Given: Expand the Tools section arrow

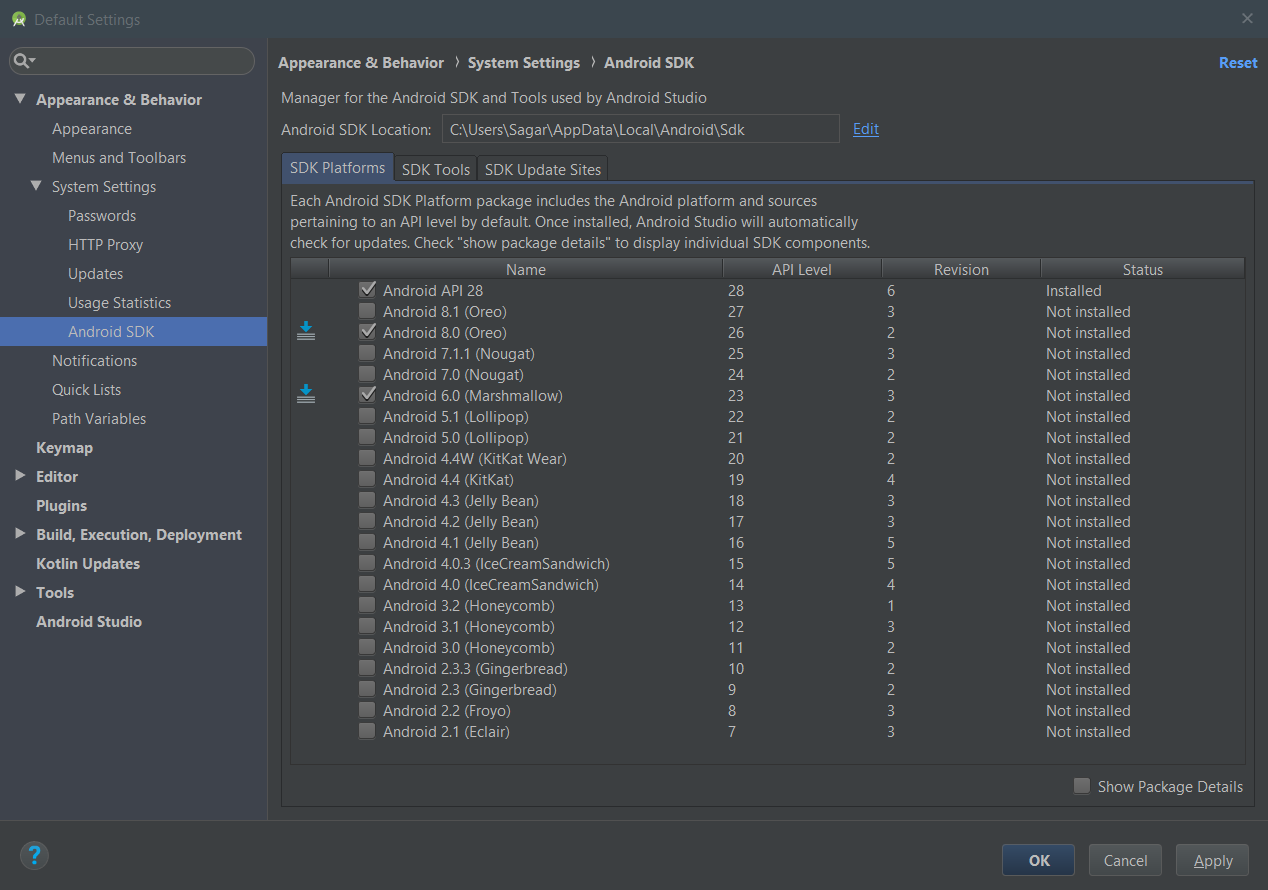Looking at the screenshot, I should coord(20,592).
